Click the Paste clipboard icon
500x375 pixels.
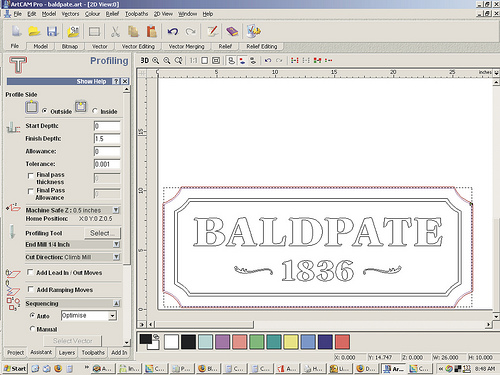[152, 31]
